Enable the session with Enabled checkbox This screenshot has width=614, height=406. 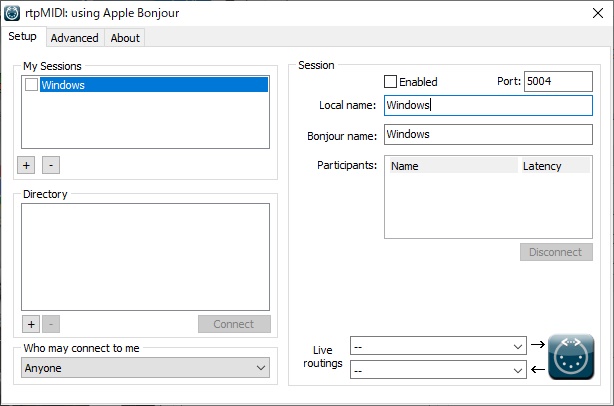[390, 81]
